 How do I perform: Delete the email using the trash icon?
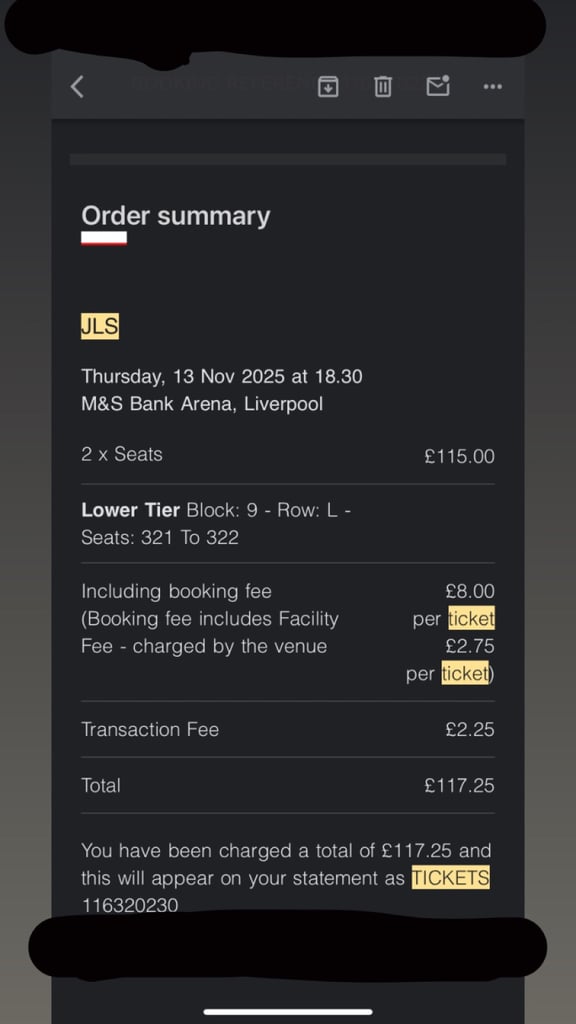[x=383, y=86]
